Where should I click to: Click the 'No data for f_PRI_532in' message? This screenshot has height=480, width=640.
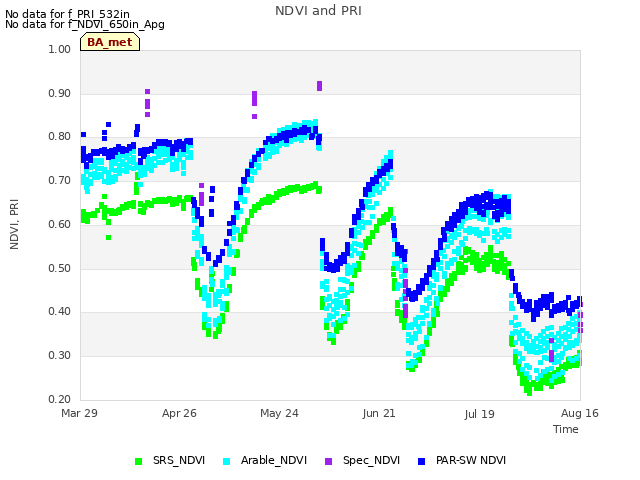pyautogui.click(x=67, y=14)
